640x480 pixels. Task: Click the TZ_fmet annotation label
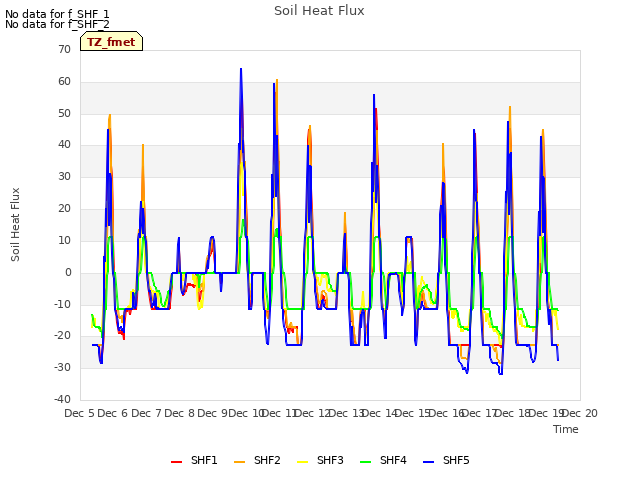111,42
